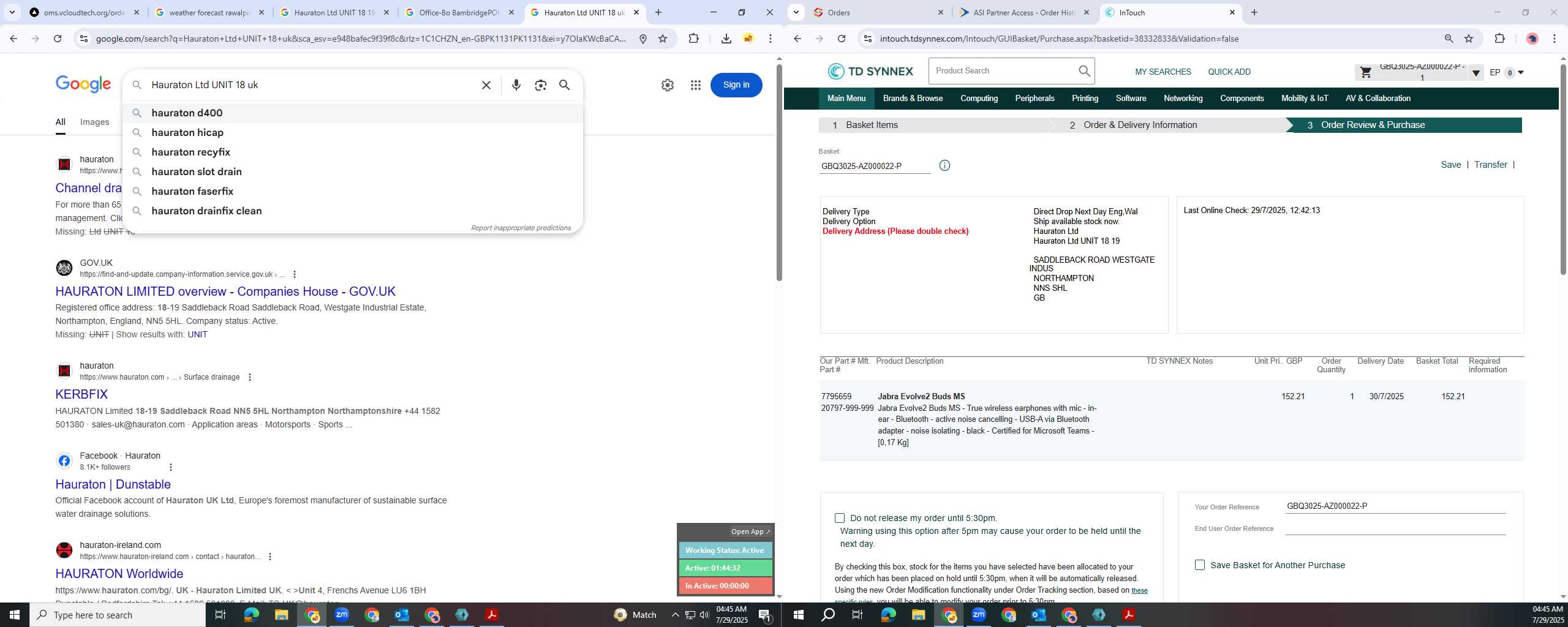Click the Product Search input field
Screen dimensions: 1568x627
tap(1002, 71)
